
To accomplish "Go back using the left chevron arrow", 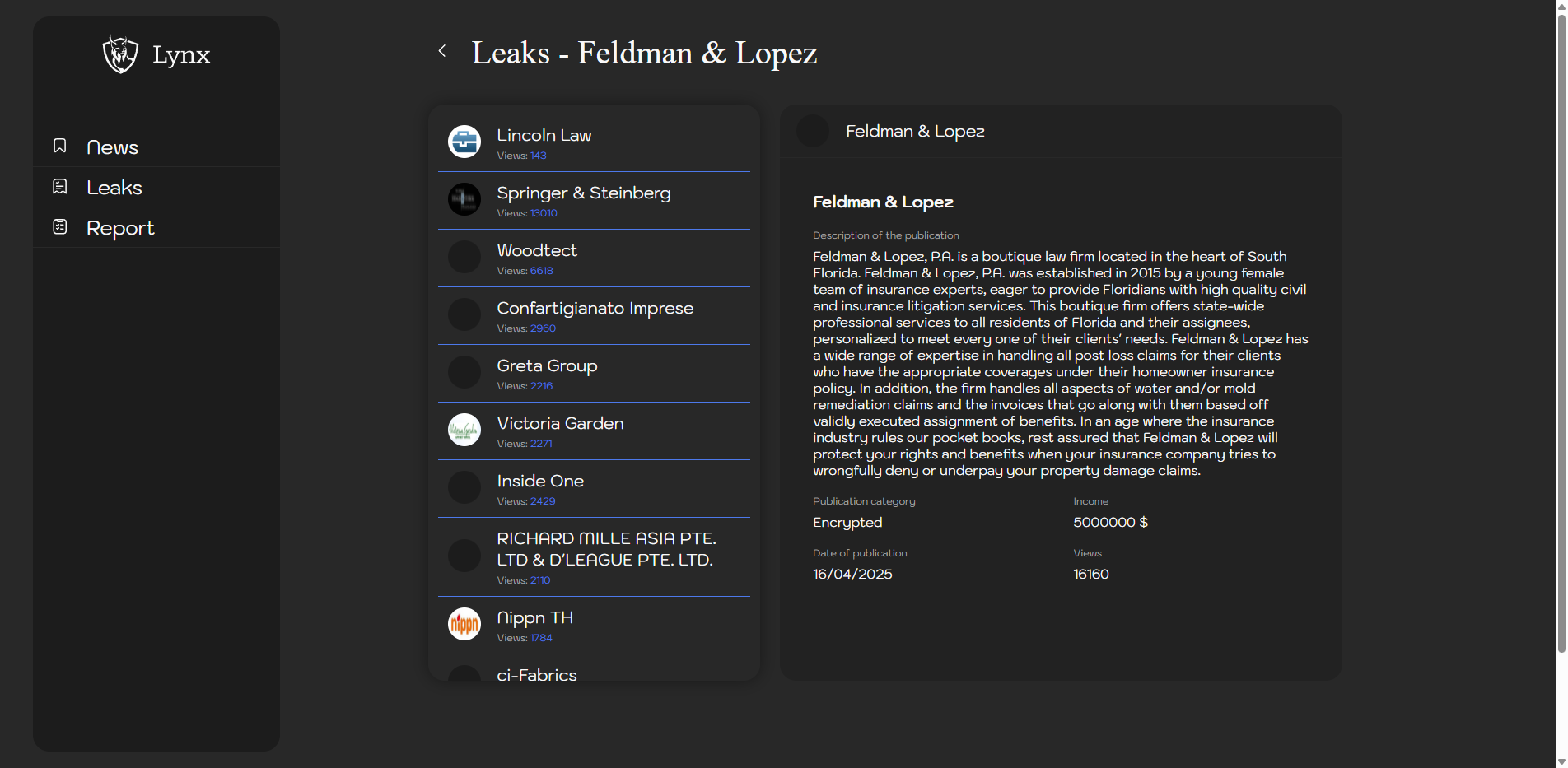I will point(442,51).
